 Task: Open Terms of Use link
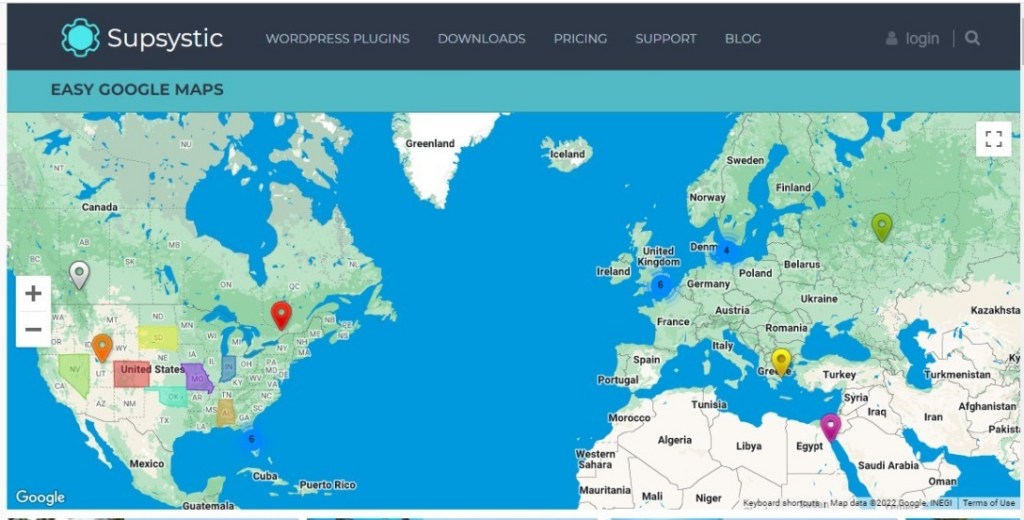[989, 503]
